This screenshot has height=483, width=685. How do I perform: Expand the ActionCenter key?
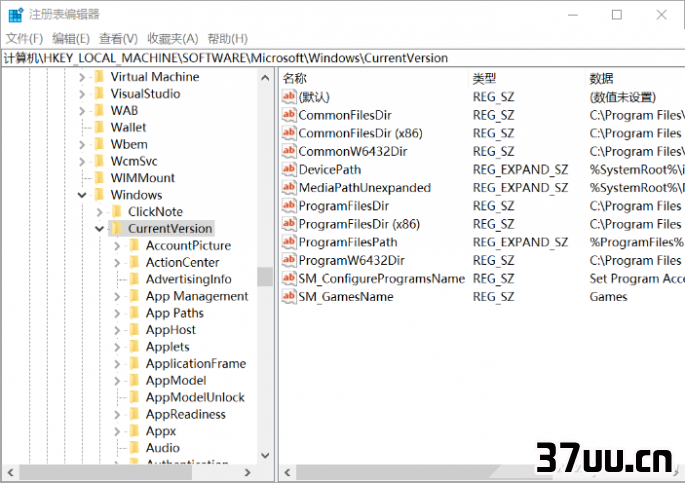click(x=117, y=263)
